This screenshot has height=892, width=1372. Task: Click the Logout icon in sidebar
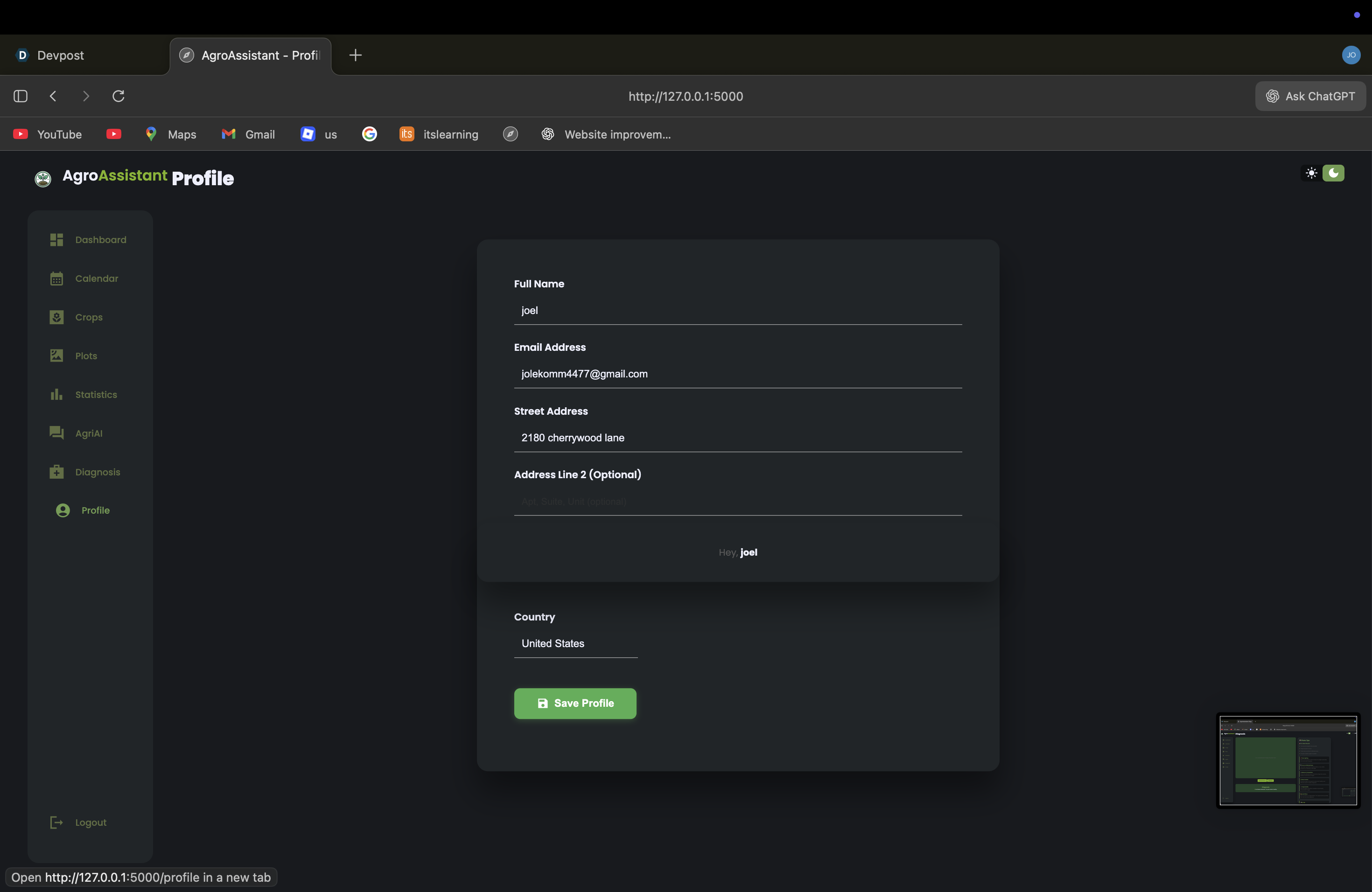click(56, 822)
